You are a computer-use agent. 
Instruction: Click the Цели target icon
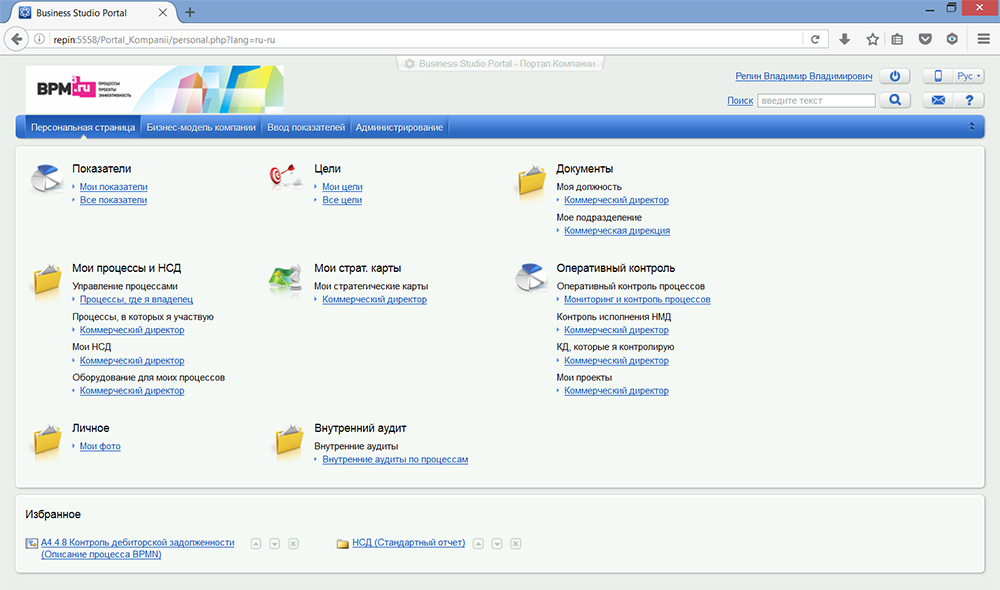click(285, 177)
